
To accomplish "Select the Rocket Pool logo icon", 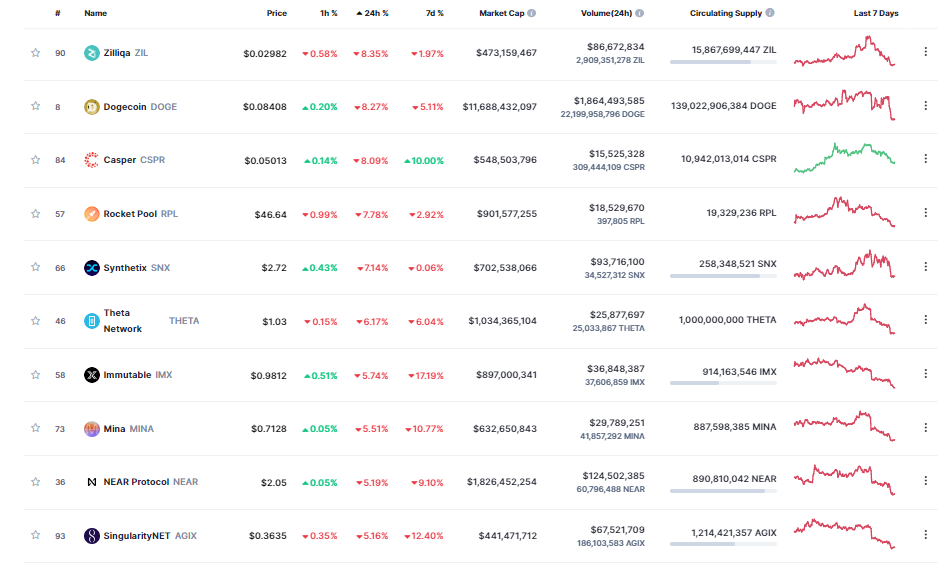I will tap(91, 214).
